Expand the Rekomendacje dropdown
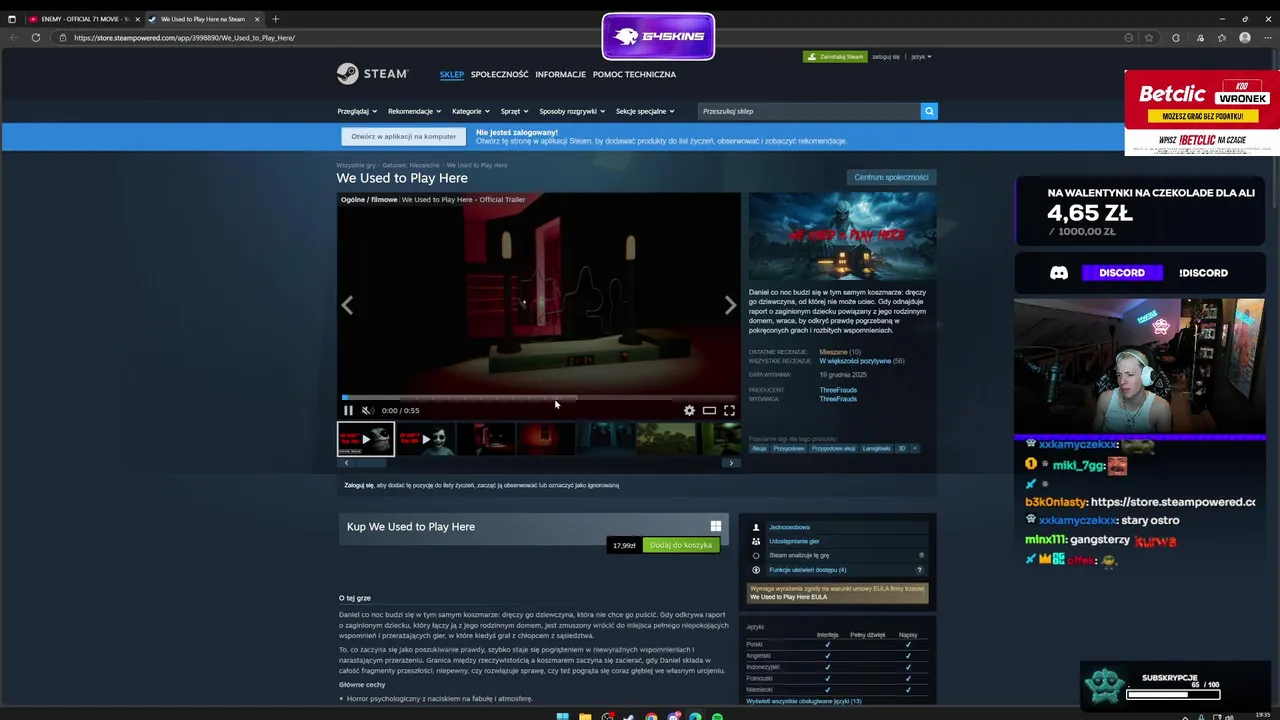 click(x=414, y=111)
